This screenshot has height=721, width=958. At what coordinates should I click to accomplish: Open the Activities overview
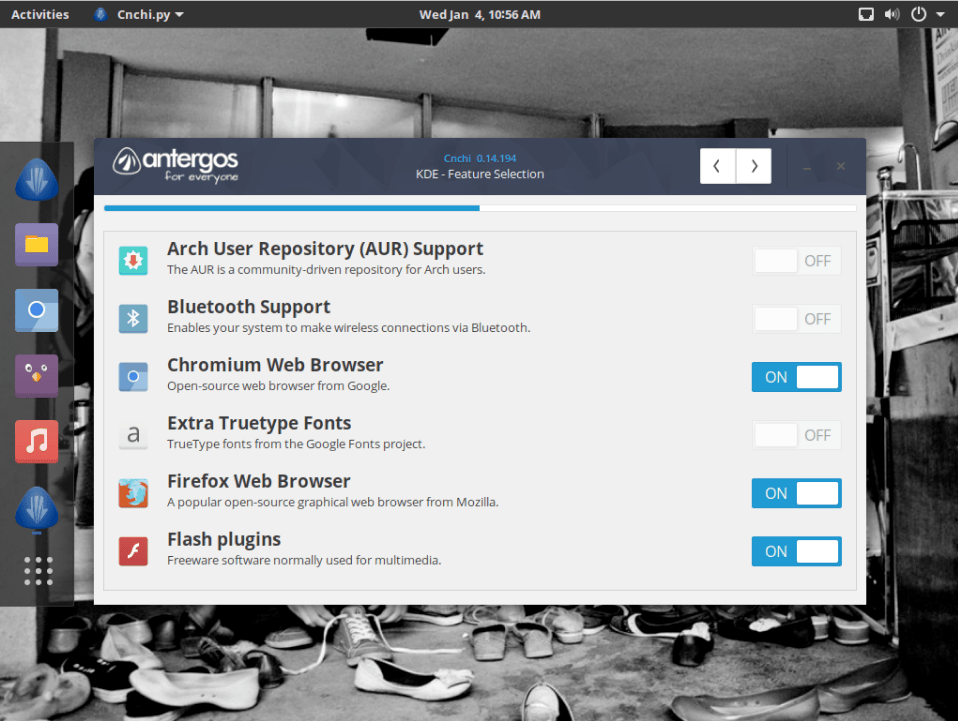coord(40,14)
